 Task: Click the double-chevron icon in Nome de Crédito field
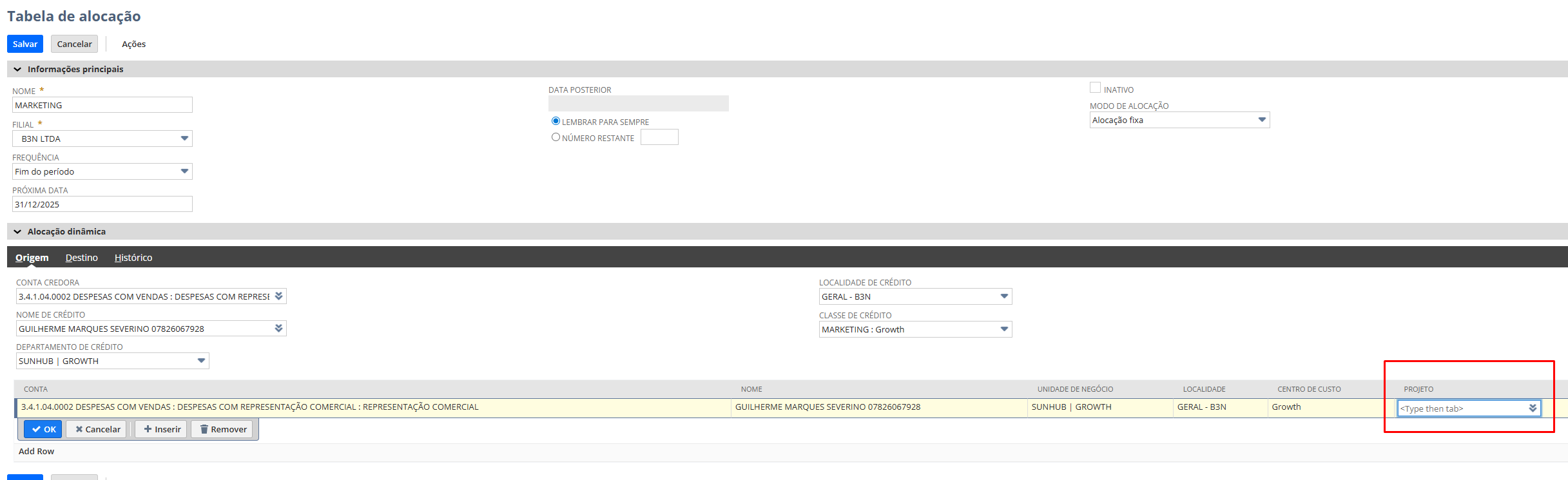[278, 329]
